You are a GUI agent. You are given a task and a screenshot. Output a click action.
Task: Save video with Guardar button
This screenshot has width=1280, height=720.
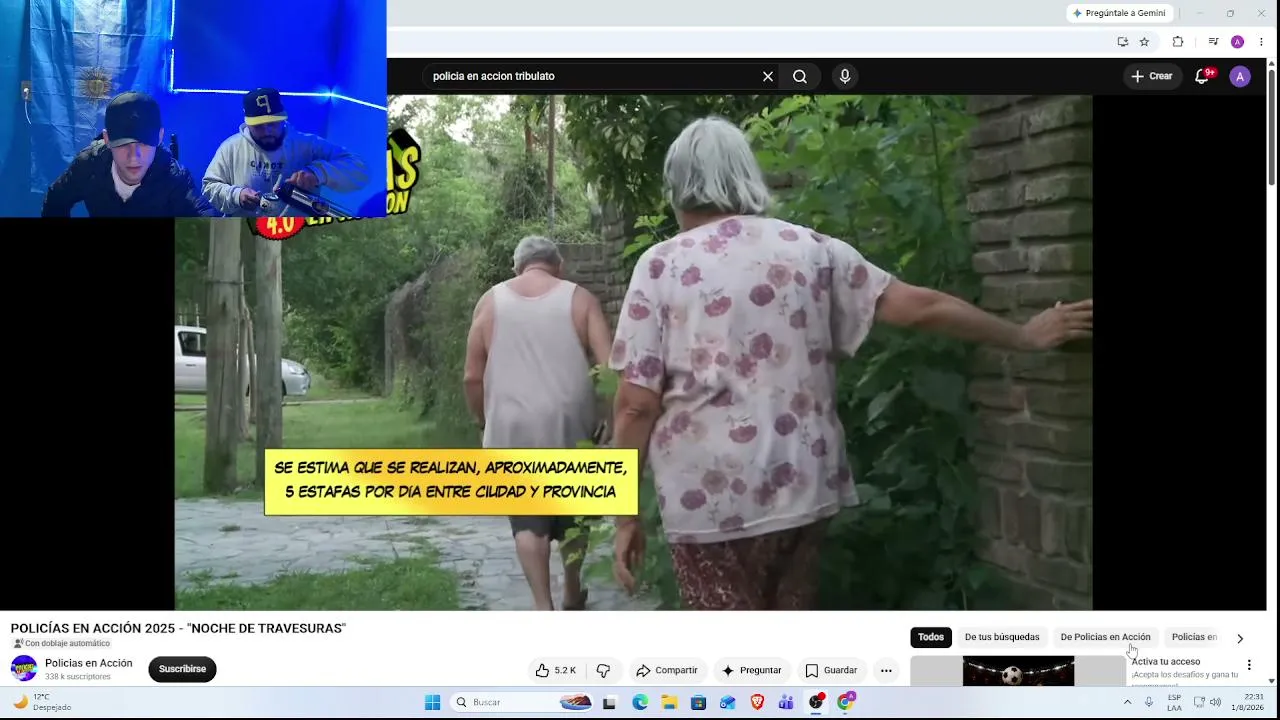coord(831,670)
